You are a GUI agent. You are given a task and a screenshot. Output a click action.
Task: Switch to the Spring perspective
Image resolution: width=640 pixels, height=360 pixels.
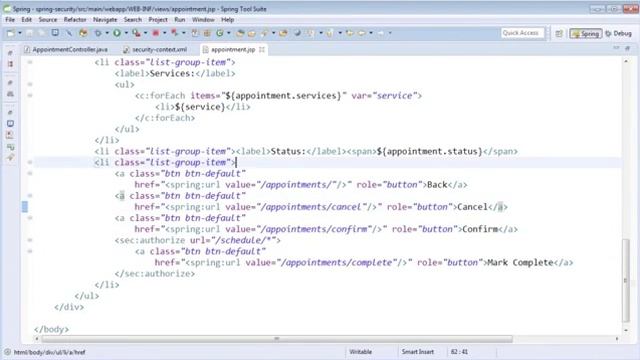[x=586, y=33]
